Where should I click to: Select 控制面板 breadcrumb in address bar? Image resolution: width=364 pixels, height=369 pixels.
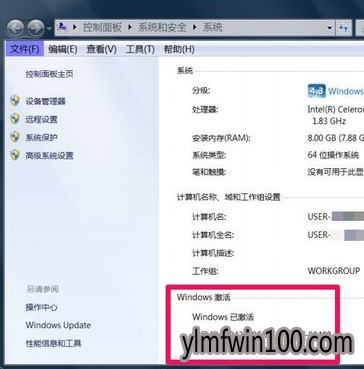click(102, 28)
